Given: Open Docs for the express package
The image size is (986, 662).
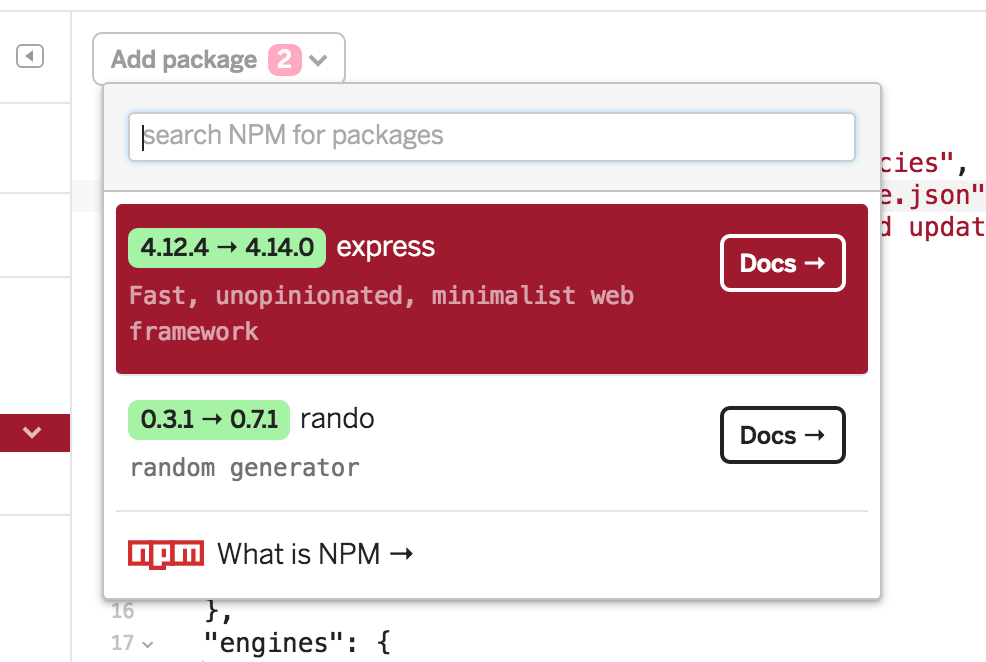Looking at the screenshot, I should pos(782,263).
